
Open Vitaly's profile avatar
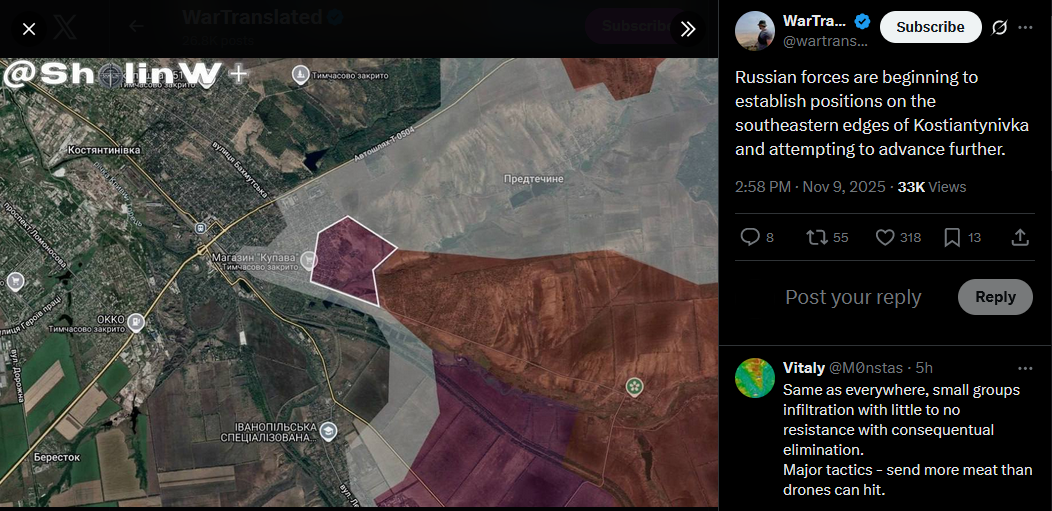(x=755, y=378)
